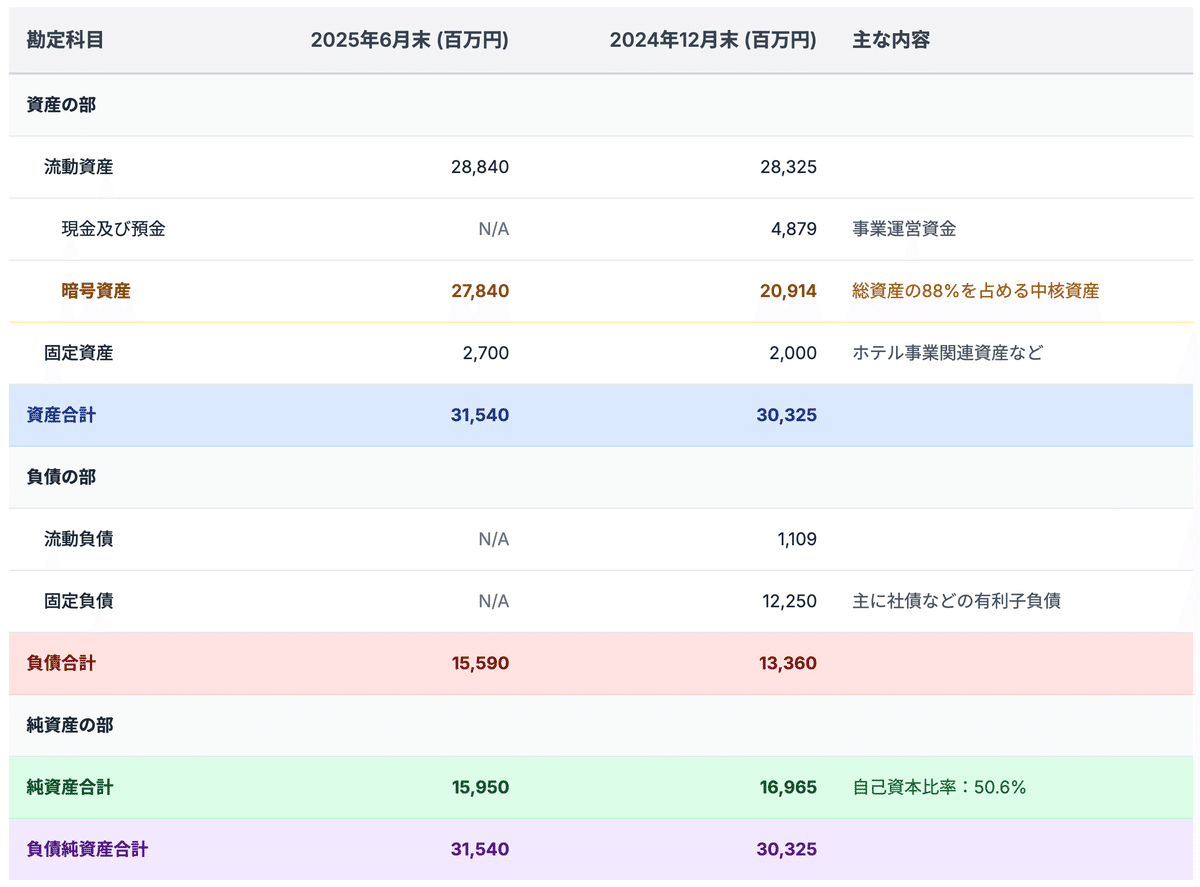Click the 現金及び預金 row label
The width and height of the screenshot is (1200, 887).
click(x=113, y=229)
